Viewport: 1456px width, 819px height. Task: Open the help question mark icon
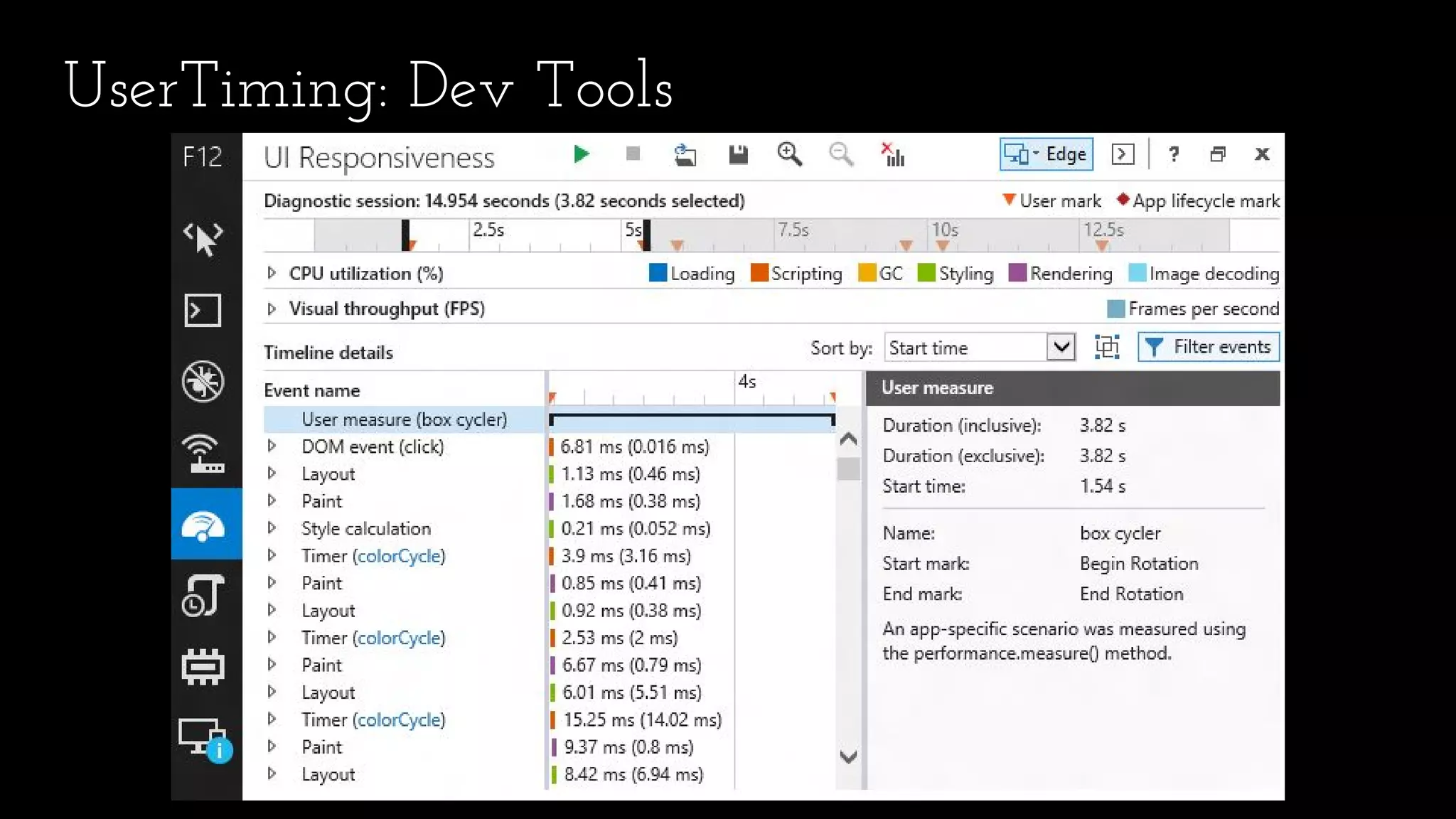[x=1174, y=154]
